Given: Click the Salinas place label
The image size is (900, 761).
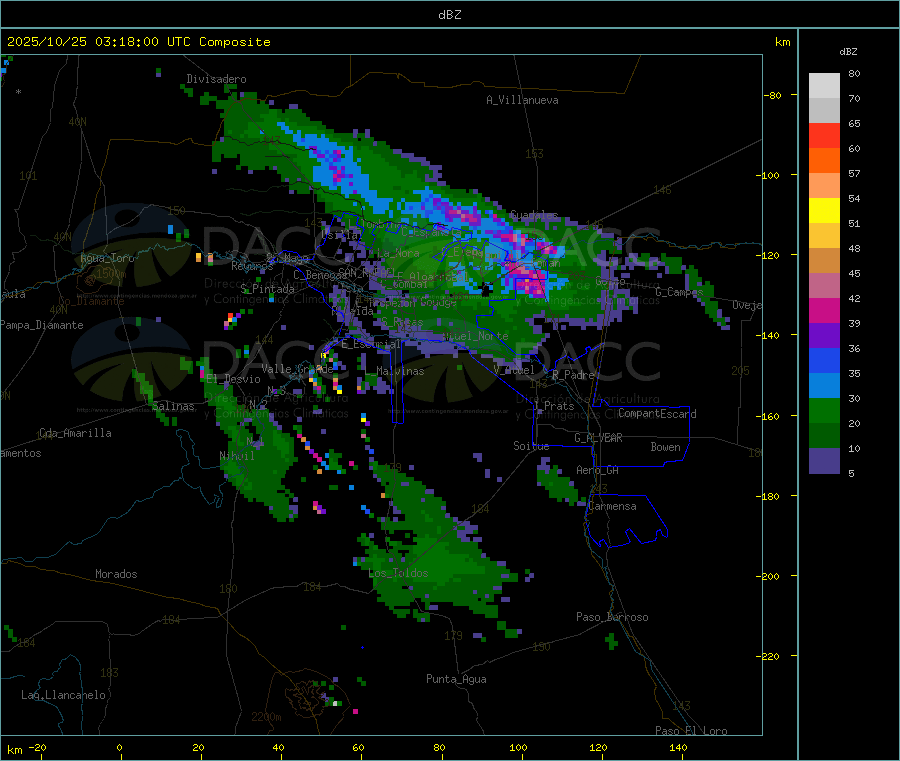Looking at the screenshot, I should tap(173, 406).
